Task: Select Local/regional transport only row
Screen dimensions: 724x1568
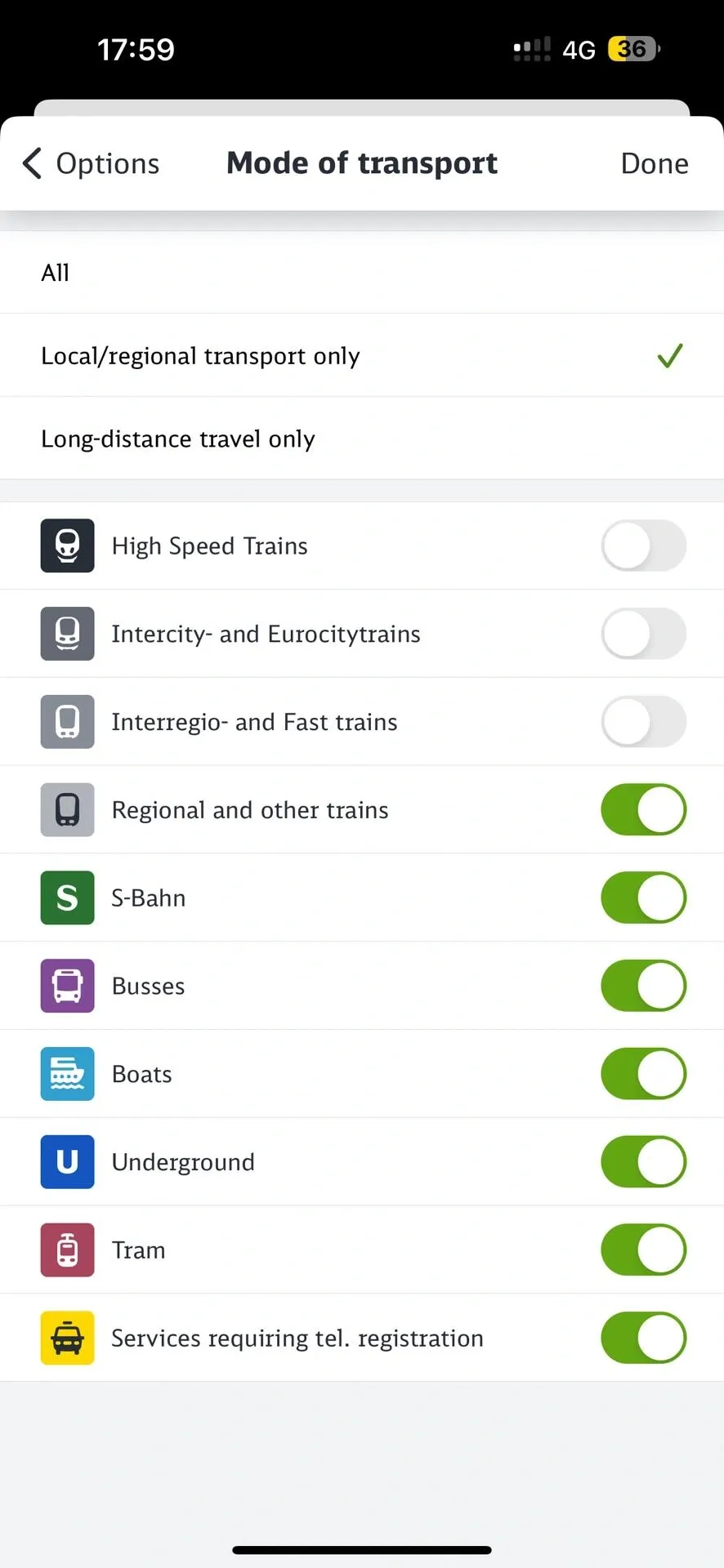Action: (x=362, y=356)
